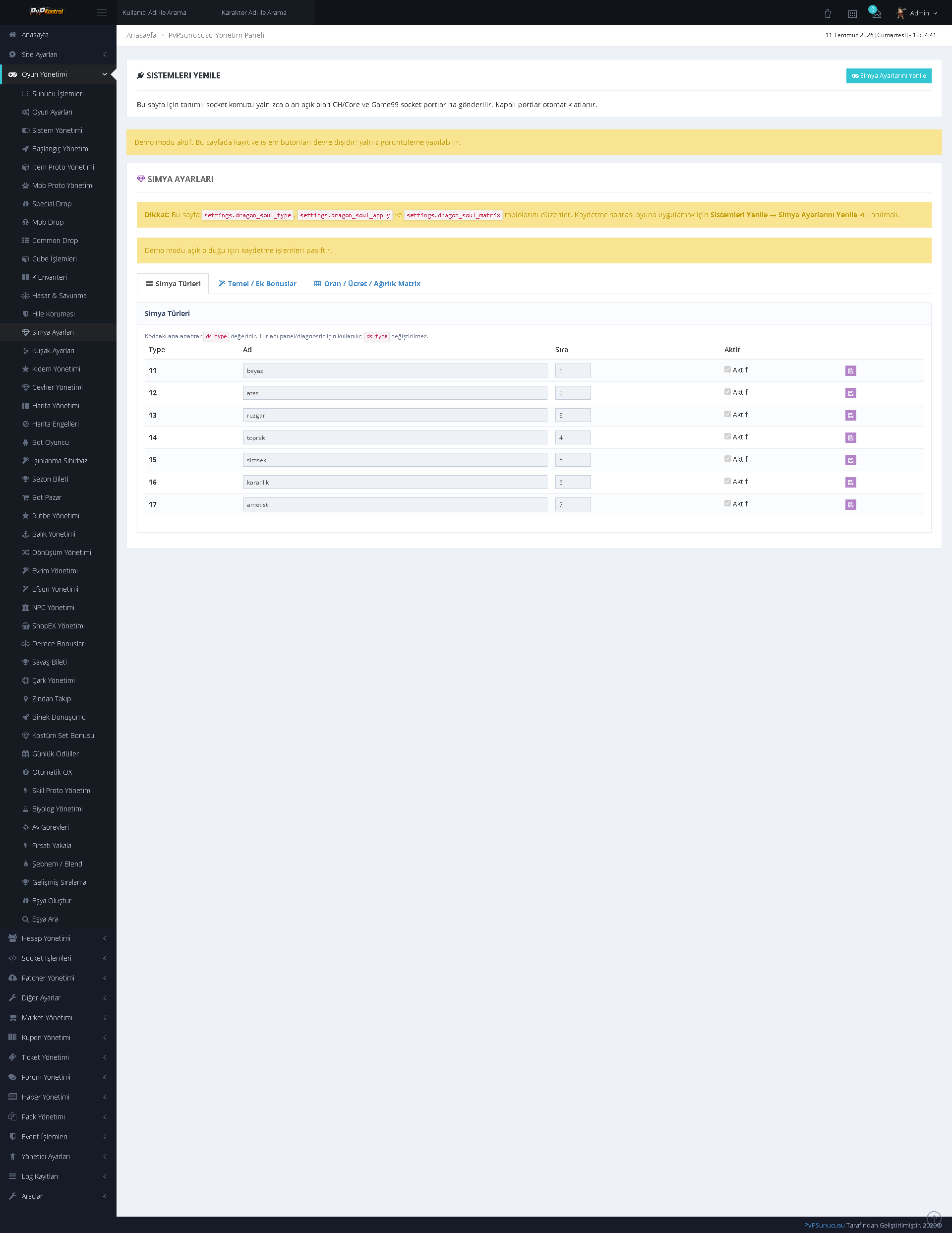Click the Ad field containing karanlik
The height and width of the screenshot is (1233, 952).
point(395,482)
